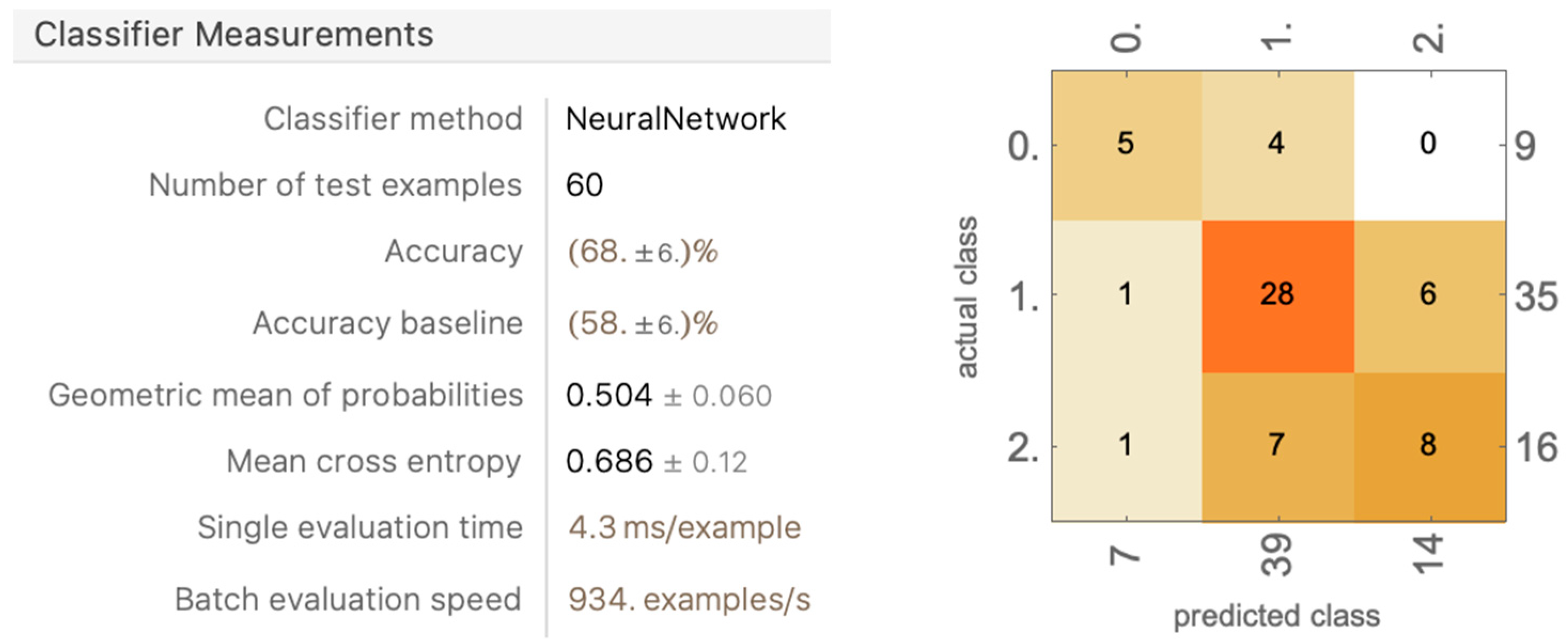The image size is (1568, 639).
Task: Click the NeuralNetwork classifier method value
Action: coord(675,119)
